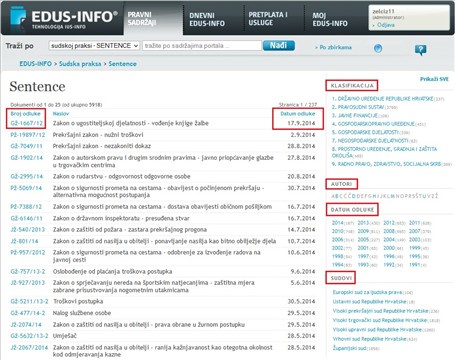
Task: Switch to DNEVNI EDUS-INFO tab
Action: pos(207,19)
